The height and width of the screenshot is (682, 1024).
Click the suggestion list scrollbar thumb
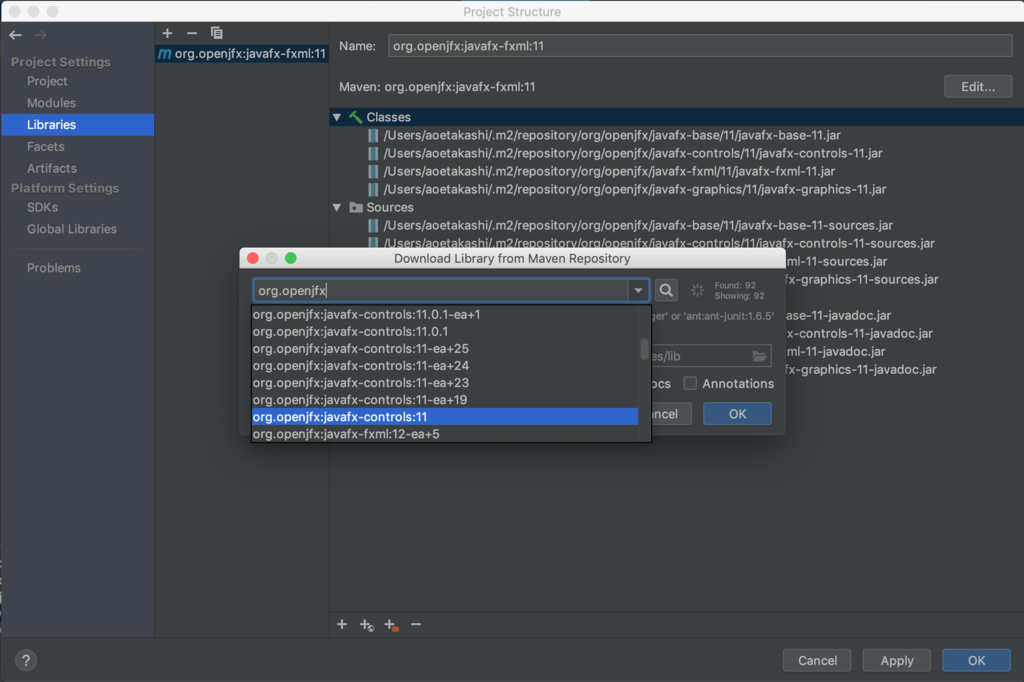click(644, 349)
